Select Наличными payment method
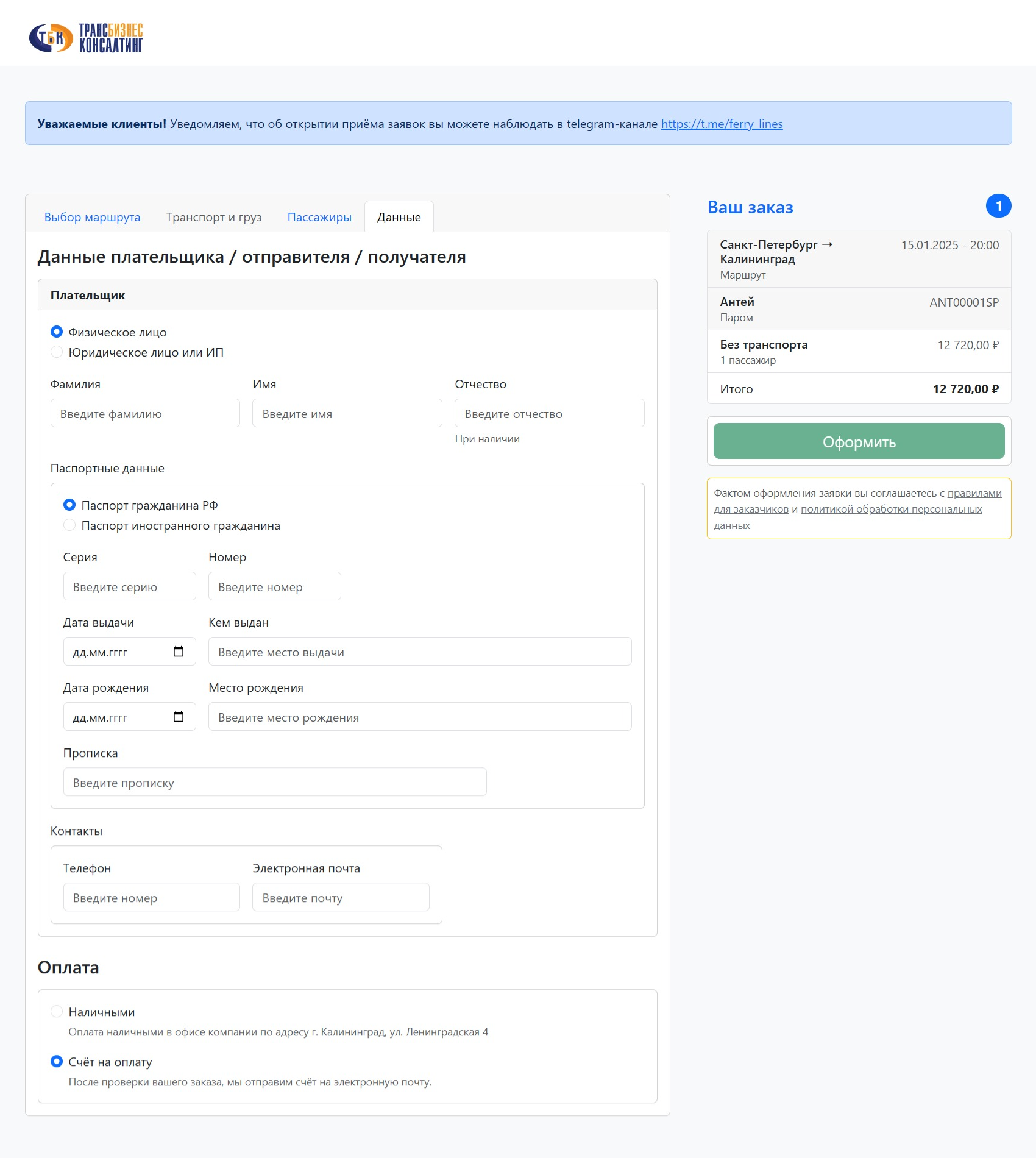1036x1158 pixels. (57, 1012)
